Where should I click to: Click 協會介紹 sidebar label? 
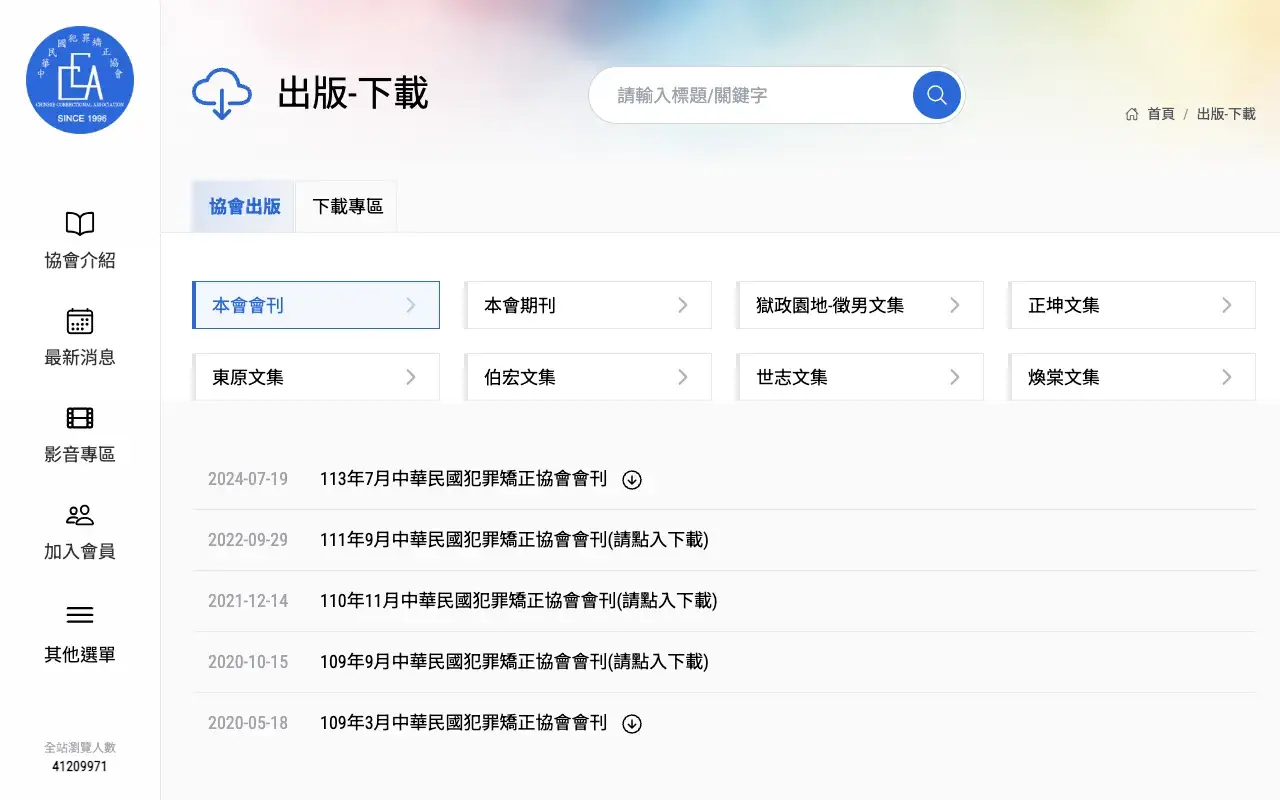point(80,261)
